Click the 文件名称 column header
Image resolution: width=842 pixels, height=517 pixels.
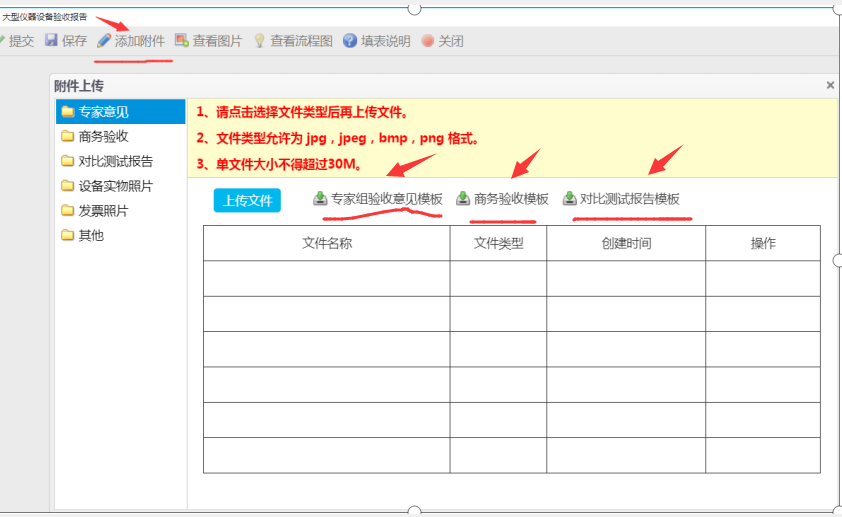pyautogui.click(x=326, y=243)
